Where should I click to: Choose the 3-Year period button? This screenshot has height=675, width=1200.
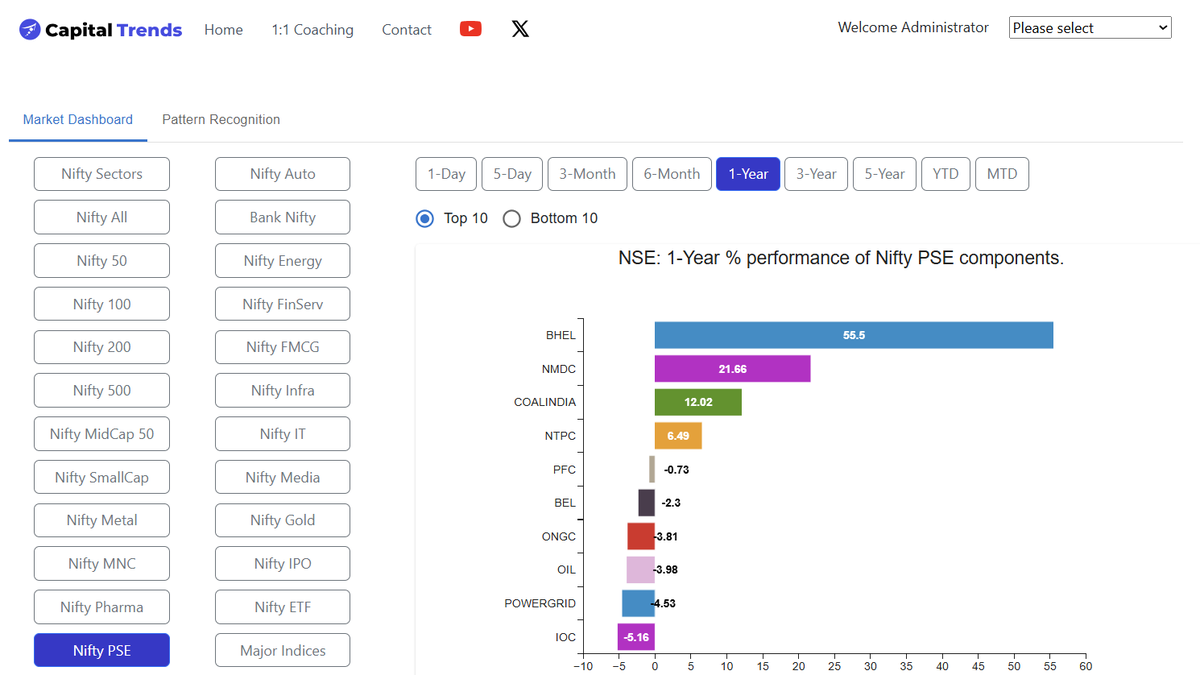pyautogui.click(x=816, y=174)
